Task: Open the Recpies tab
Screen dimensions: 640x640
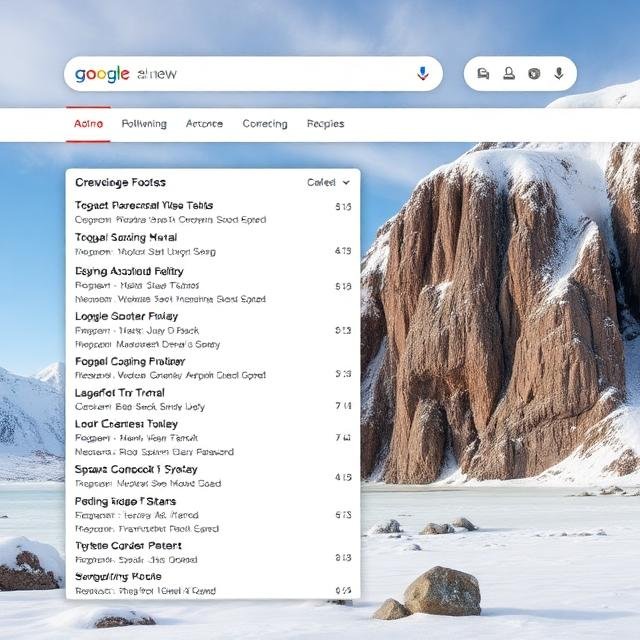Action: click(325, 124)
